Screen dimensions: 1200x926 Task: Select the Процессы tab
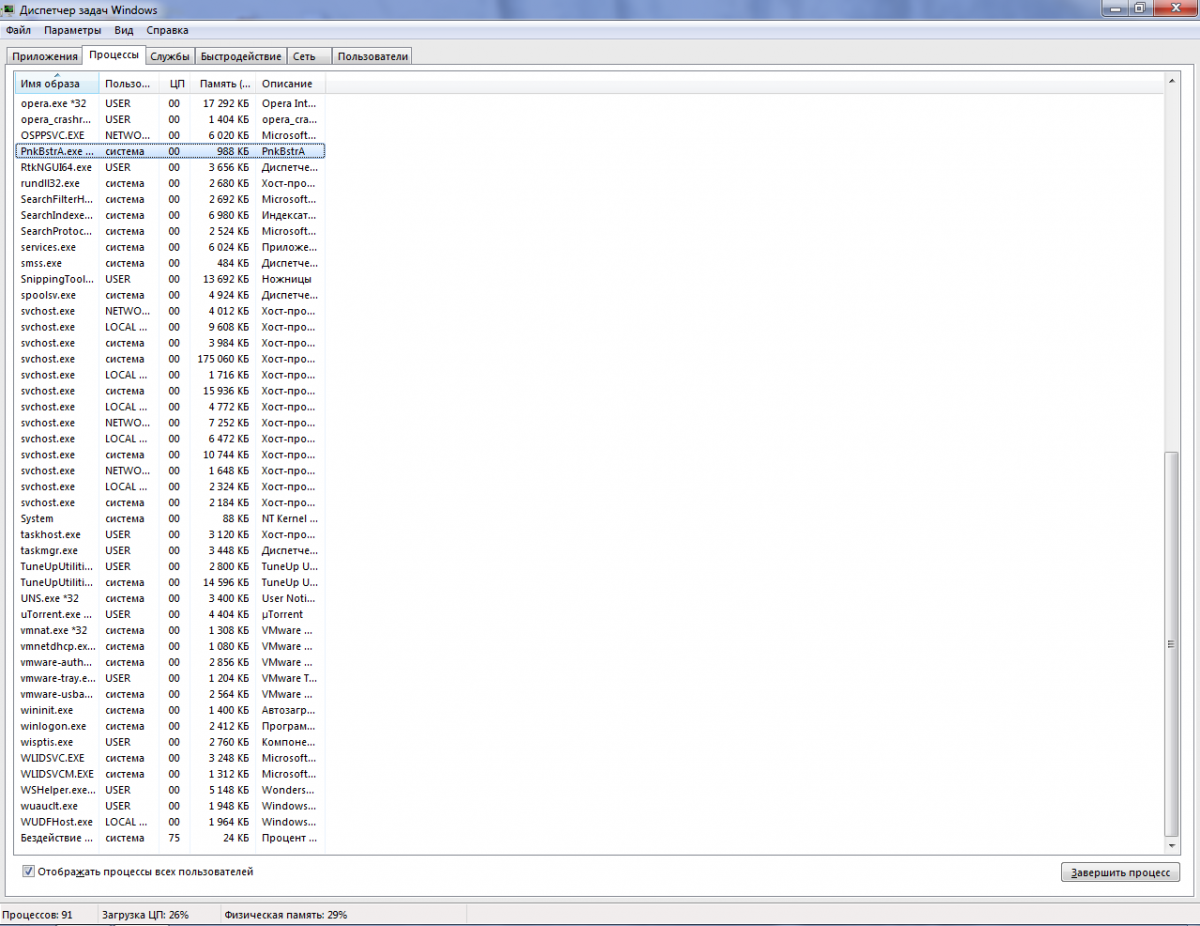113,55
